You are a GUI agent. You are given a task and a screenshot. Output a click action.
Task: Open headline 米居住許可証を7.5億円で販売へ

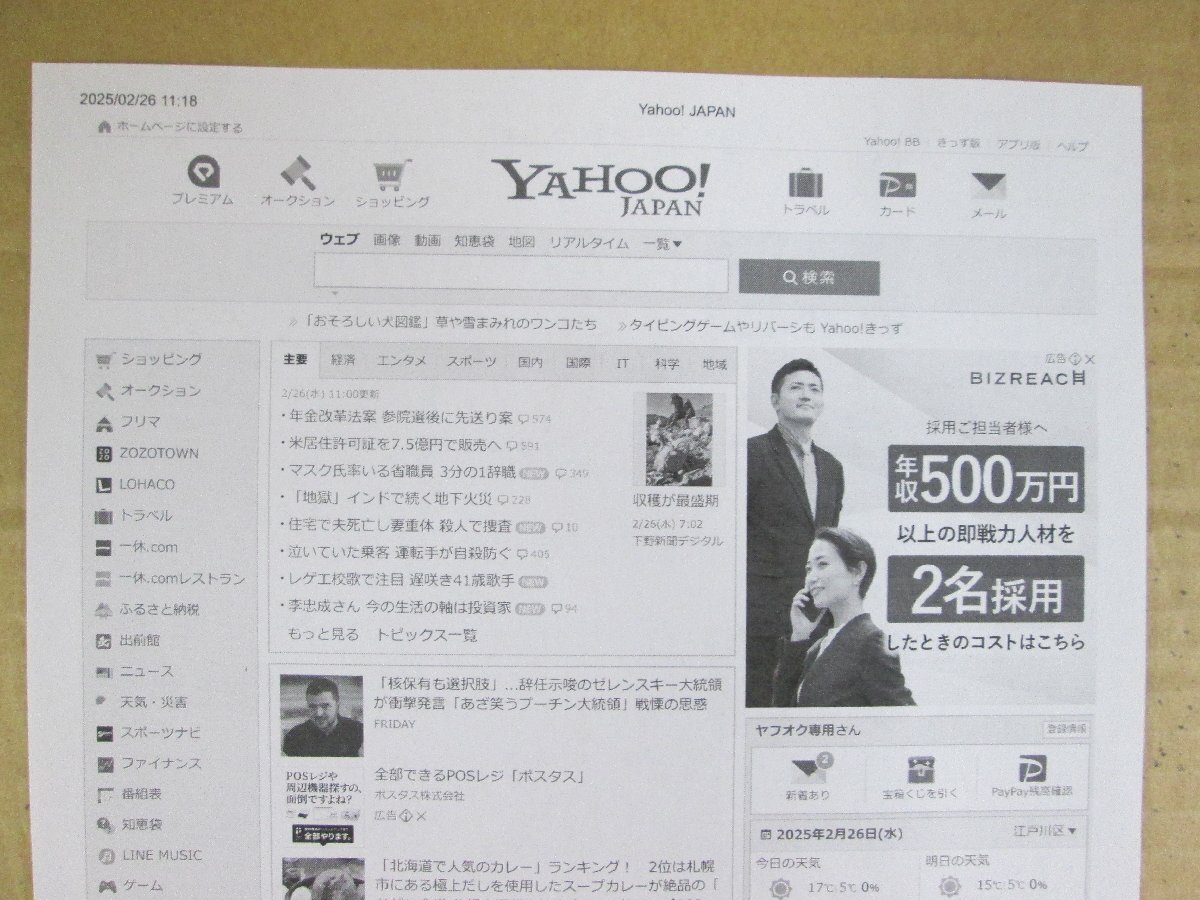point(393,443)
